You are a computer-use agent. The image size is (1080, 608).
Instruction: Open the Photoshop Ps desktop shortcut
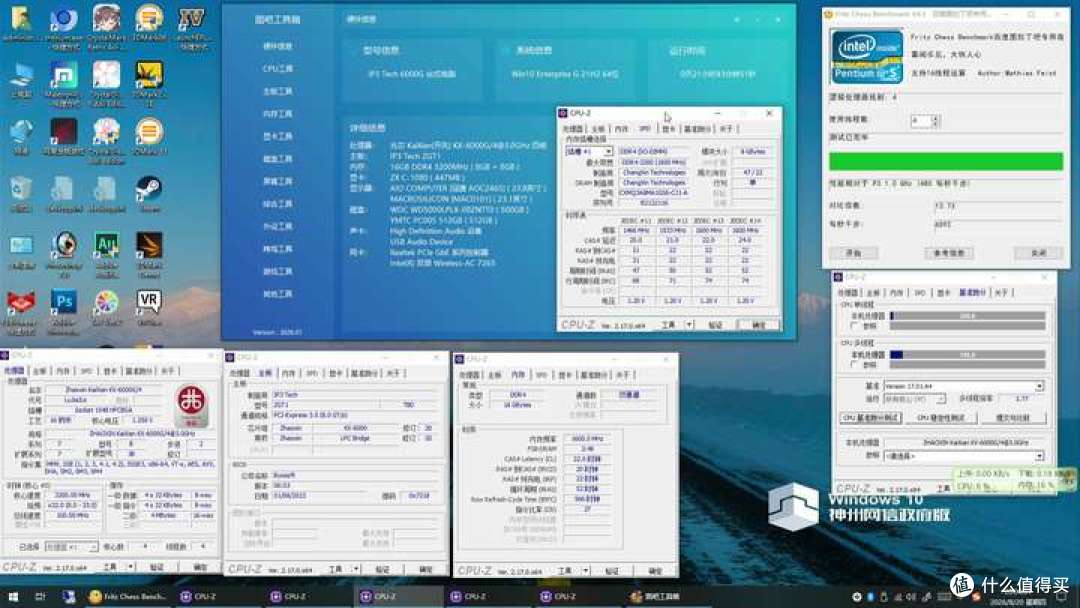click(x=64, y=302)
